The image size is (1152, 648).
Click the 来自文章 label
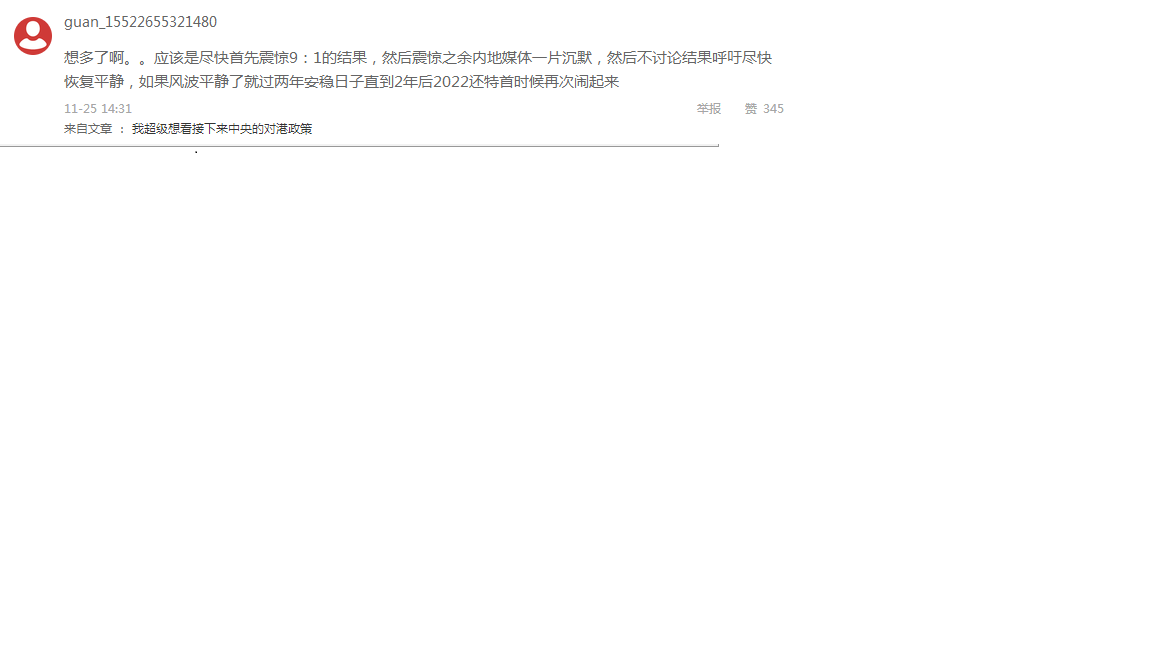tap(88, 129)
